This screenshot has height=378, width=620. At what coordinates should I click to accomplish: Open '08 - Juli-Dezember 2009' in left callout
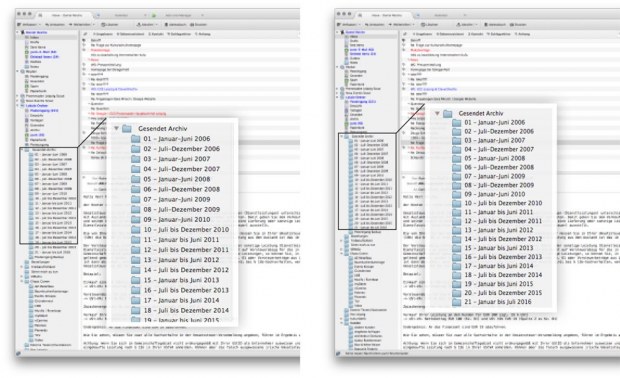coord(181,209)
